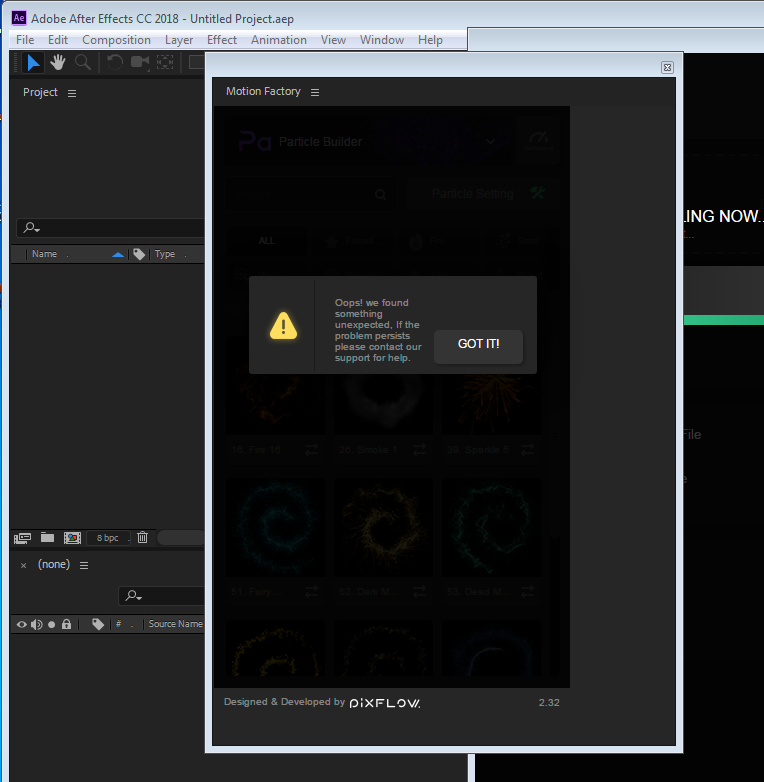764x782 pixels.
Task: Click the label tag icon in timeline columns
Action: pyautogui.click(x=98, y=624)
